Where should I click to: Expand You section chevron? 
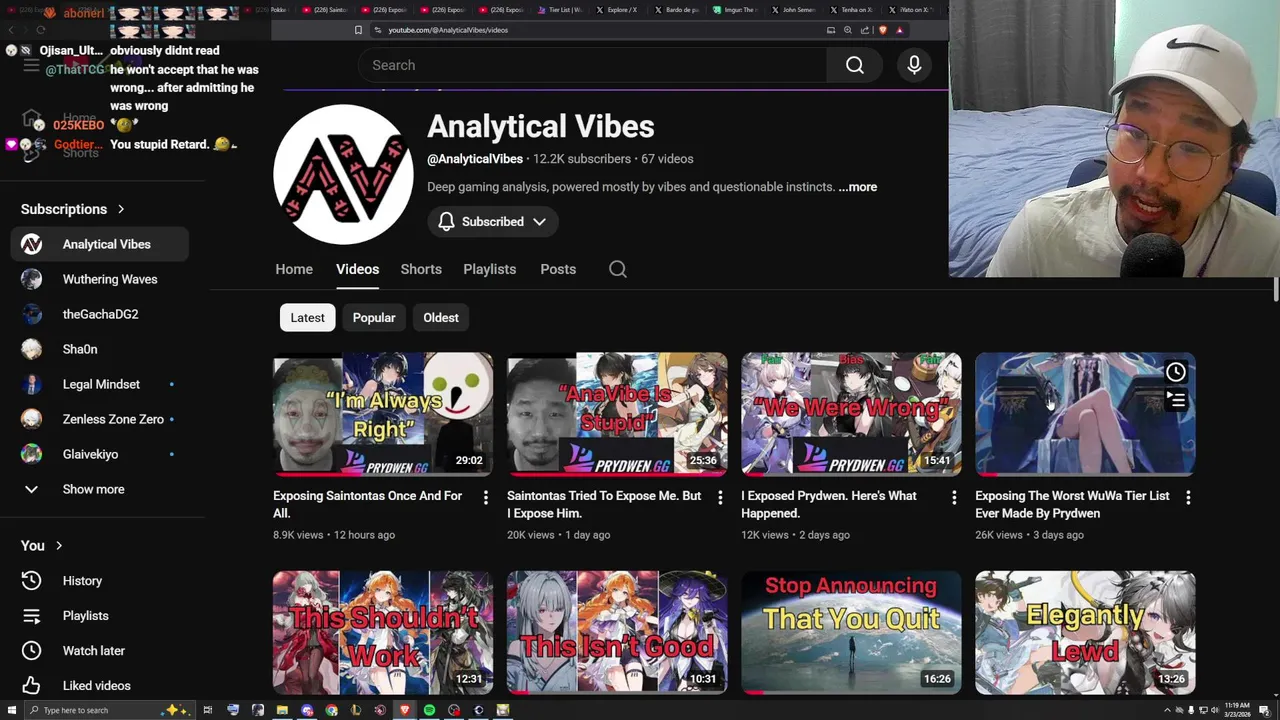click(59, 546)
